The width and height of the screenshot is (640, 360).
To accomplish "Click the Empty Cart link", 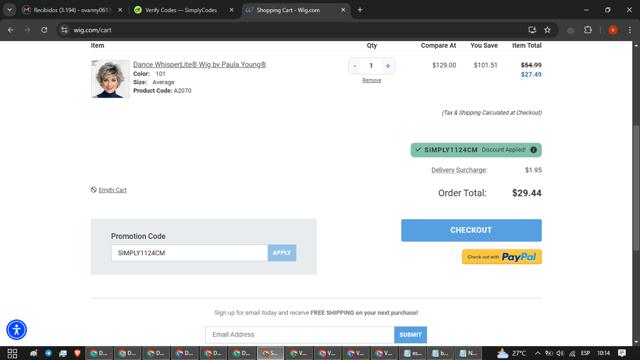I will click(x=112, y=190).
